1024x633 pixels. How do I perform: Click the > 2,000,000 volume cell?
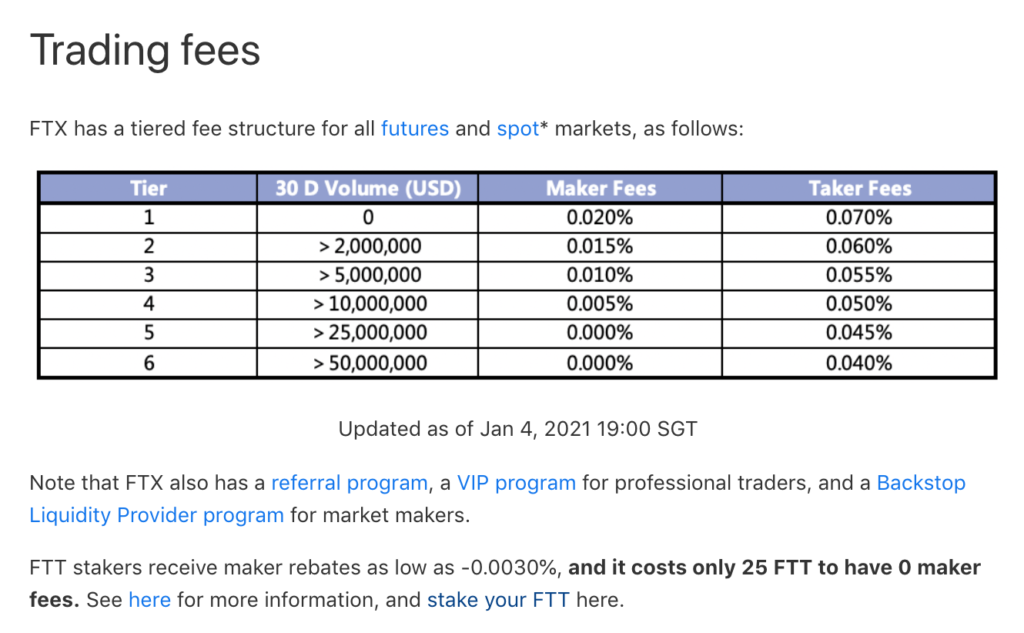[368, 246]
